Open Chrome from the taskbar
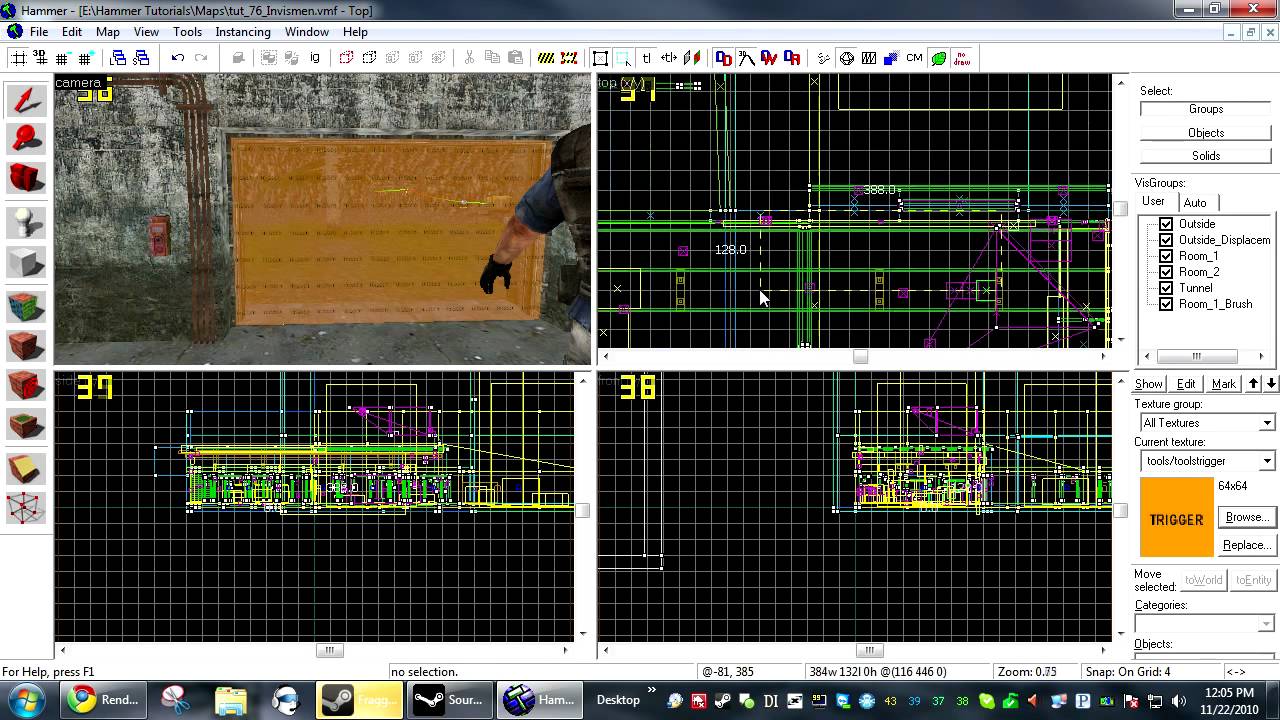Viewport: 1280px width, 720px height. coord(104,700)
